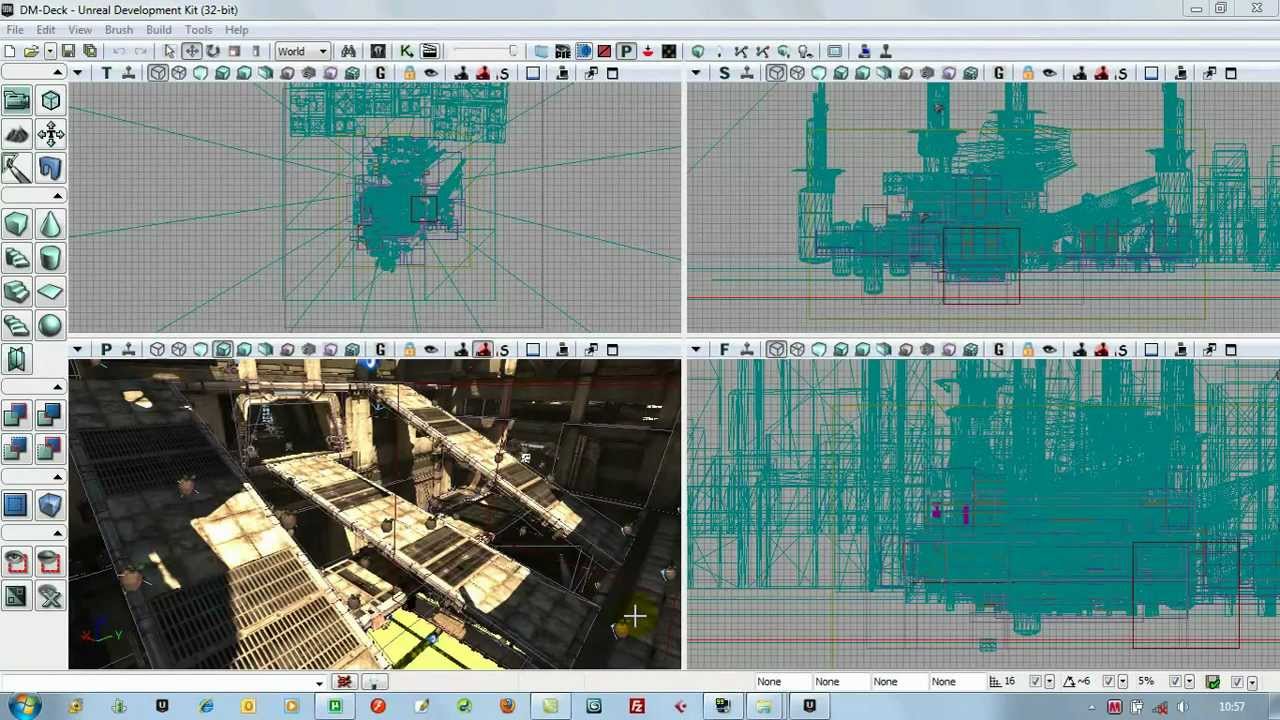Select the Sphere brush builder tool

50,325
